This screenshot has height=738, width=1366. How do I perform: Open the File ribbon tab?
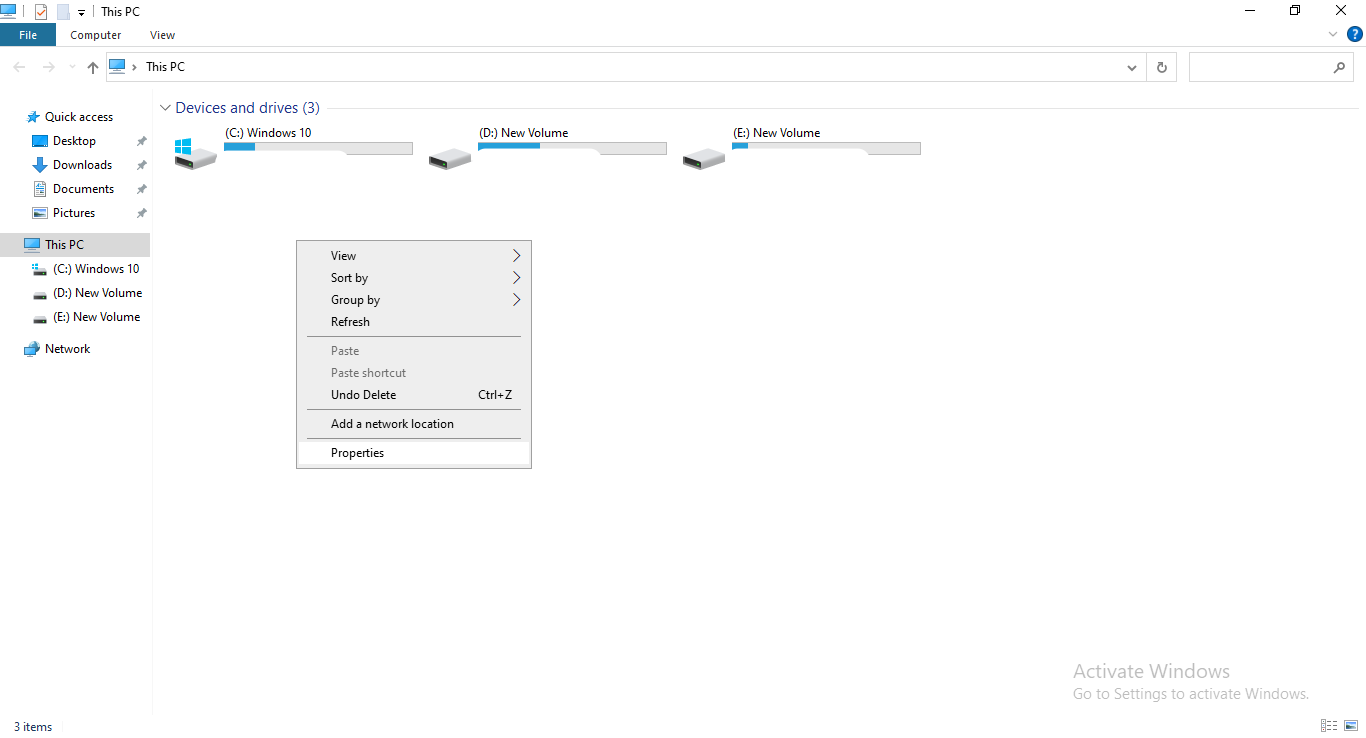28,35
